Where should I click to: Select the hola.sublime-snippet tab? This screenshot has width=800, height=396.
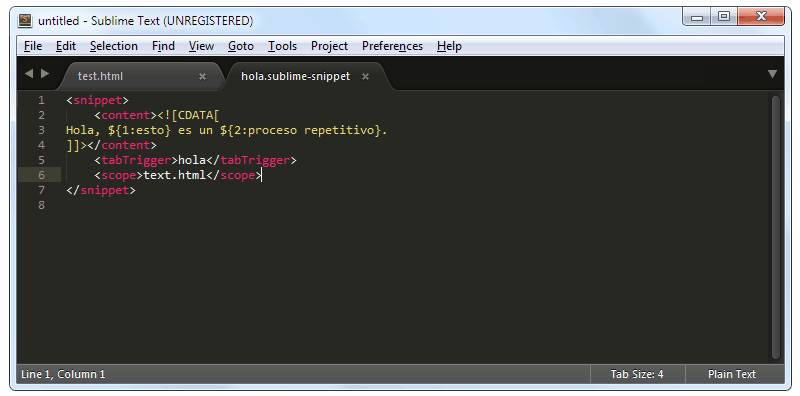pos(295,77)
